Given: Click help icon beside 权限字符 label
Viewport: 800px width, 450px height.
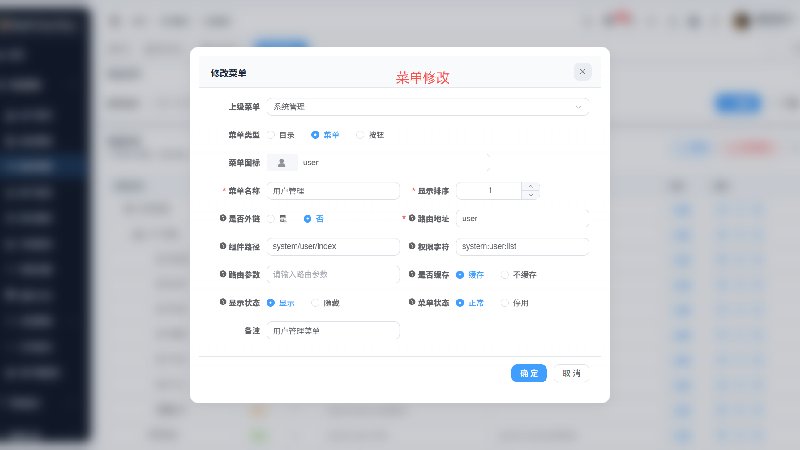Looking at the screenshot, I should click(412, 246).
